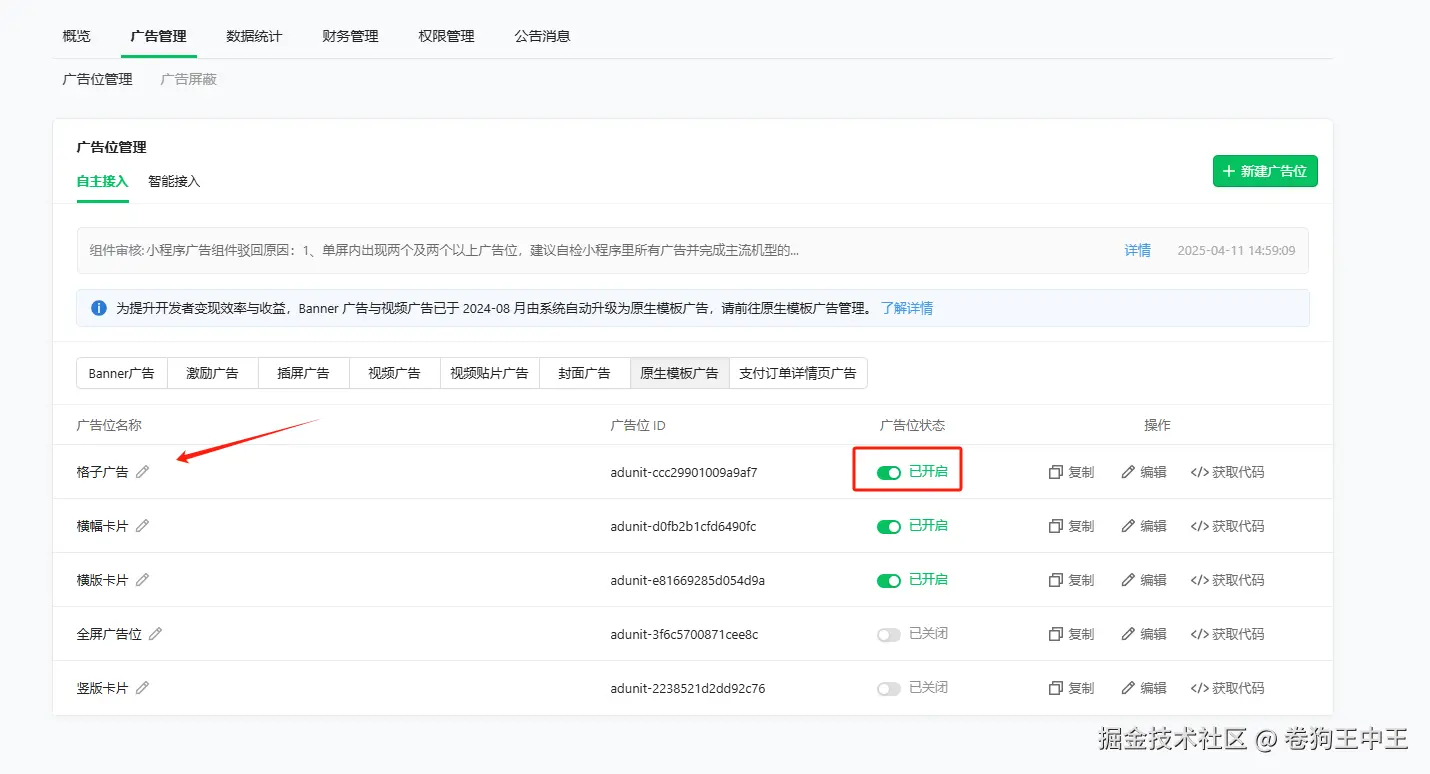1430x774 pixels.
Task: Edit the 全屏广告位 ad unit (编辑)
Action: click(x=1144, y=634)
